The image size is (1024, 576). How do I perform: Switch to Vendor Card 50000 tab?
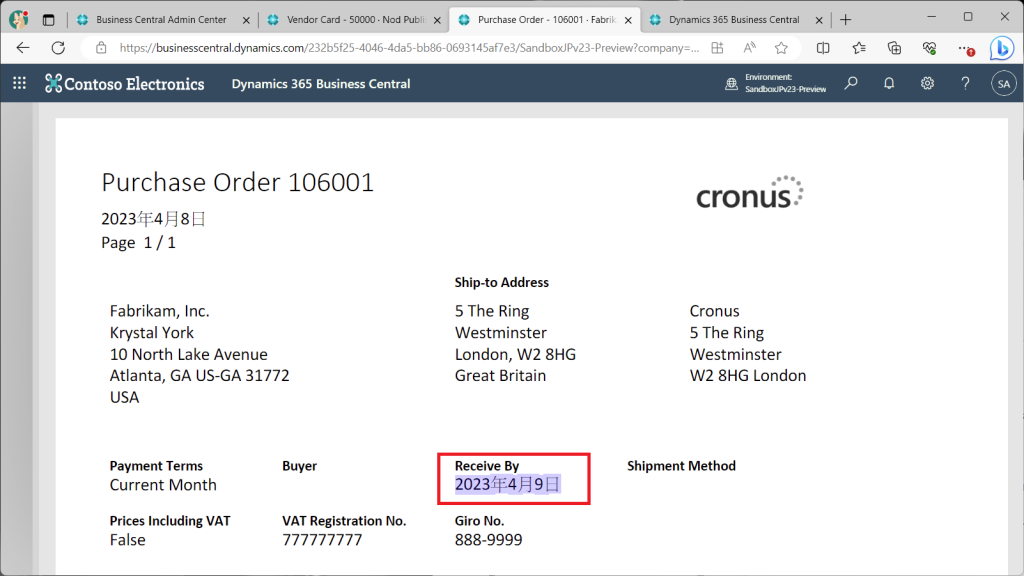click(x=356, y=20)
